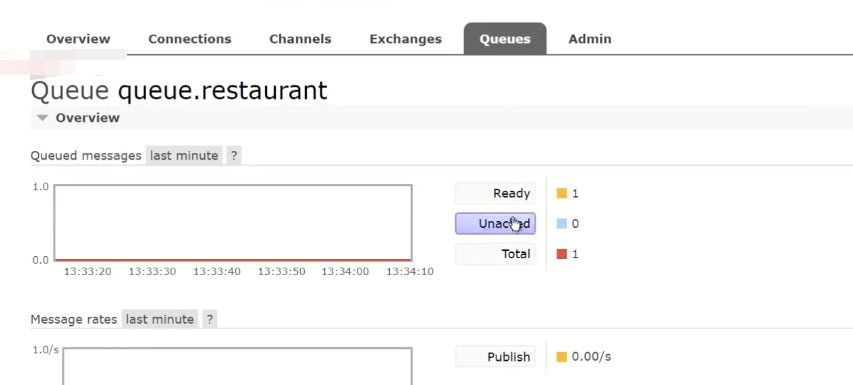Click the Queued messages chart
Image resolution: width=853 pixels, height=385 pixels.
[x=233, y=223]
